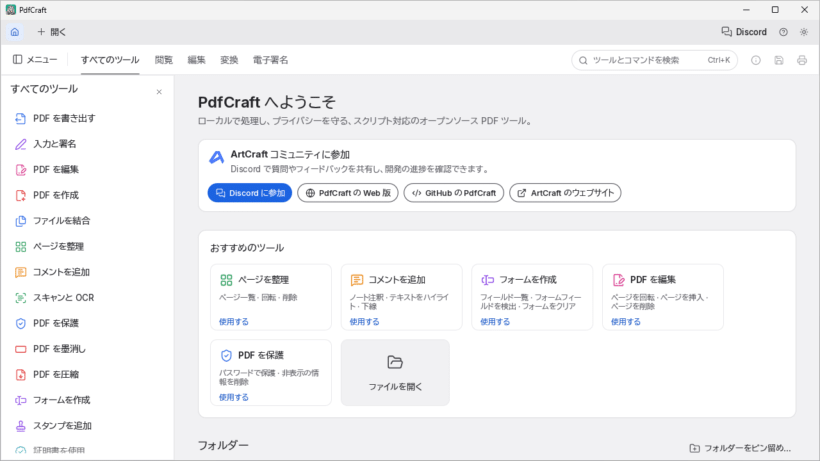The image size is (820, 461).
Task: Open the help question mark icon
Action: click(x=783, y=32)
